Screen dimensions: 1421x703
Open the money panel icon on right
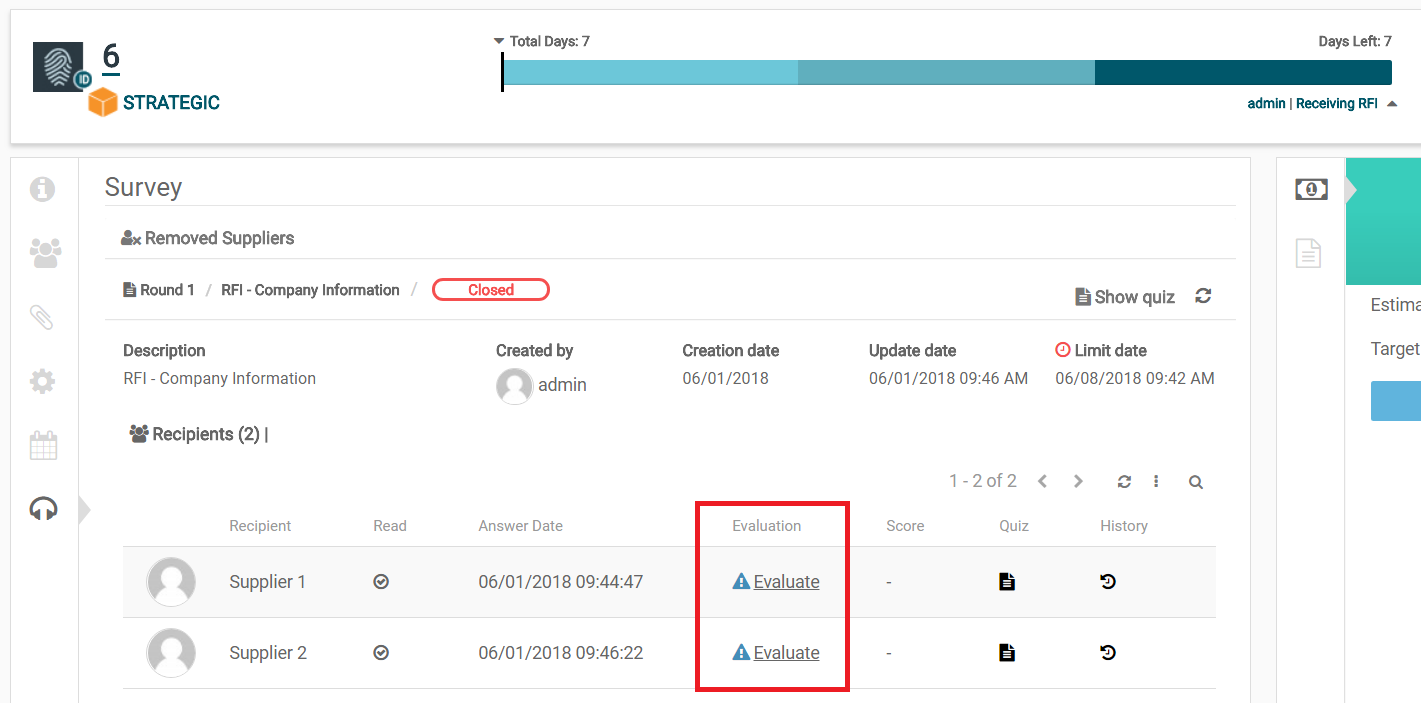tap(1311, 189)
